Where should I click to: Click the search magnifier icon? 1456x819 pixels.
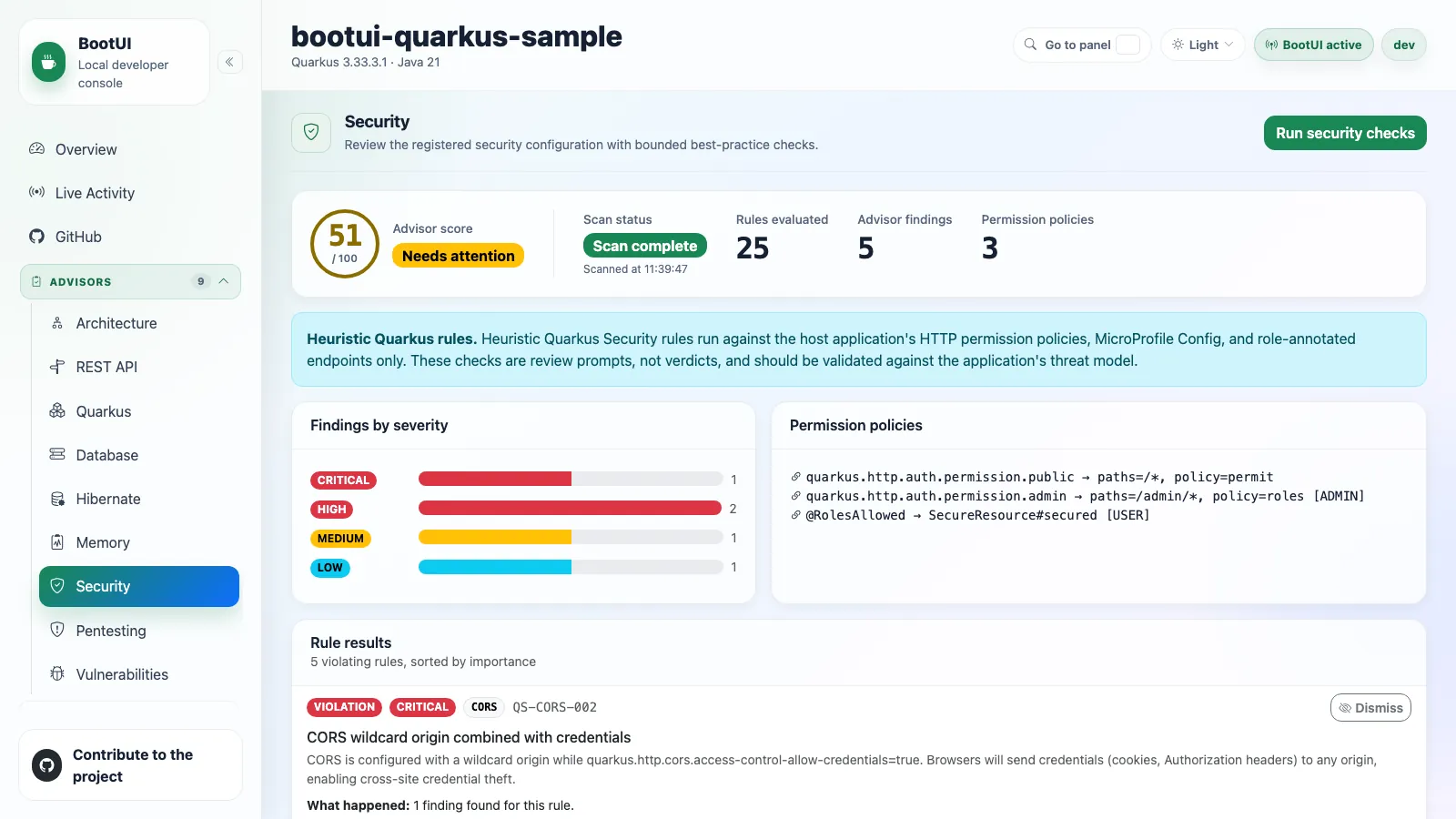(1030, 45)
